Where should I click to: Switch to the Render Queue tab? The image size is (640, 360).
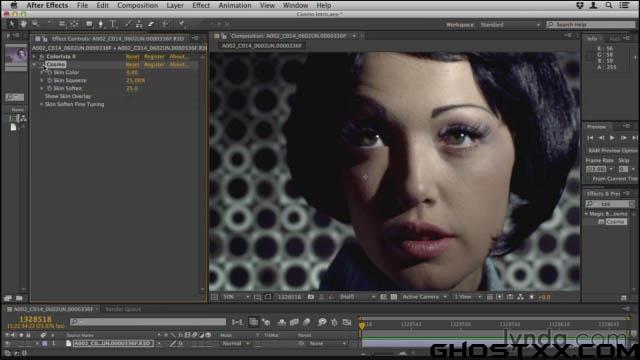point(123,309)
